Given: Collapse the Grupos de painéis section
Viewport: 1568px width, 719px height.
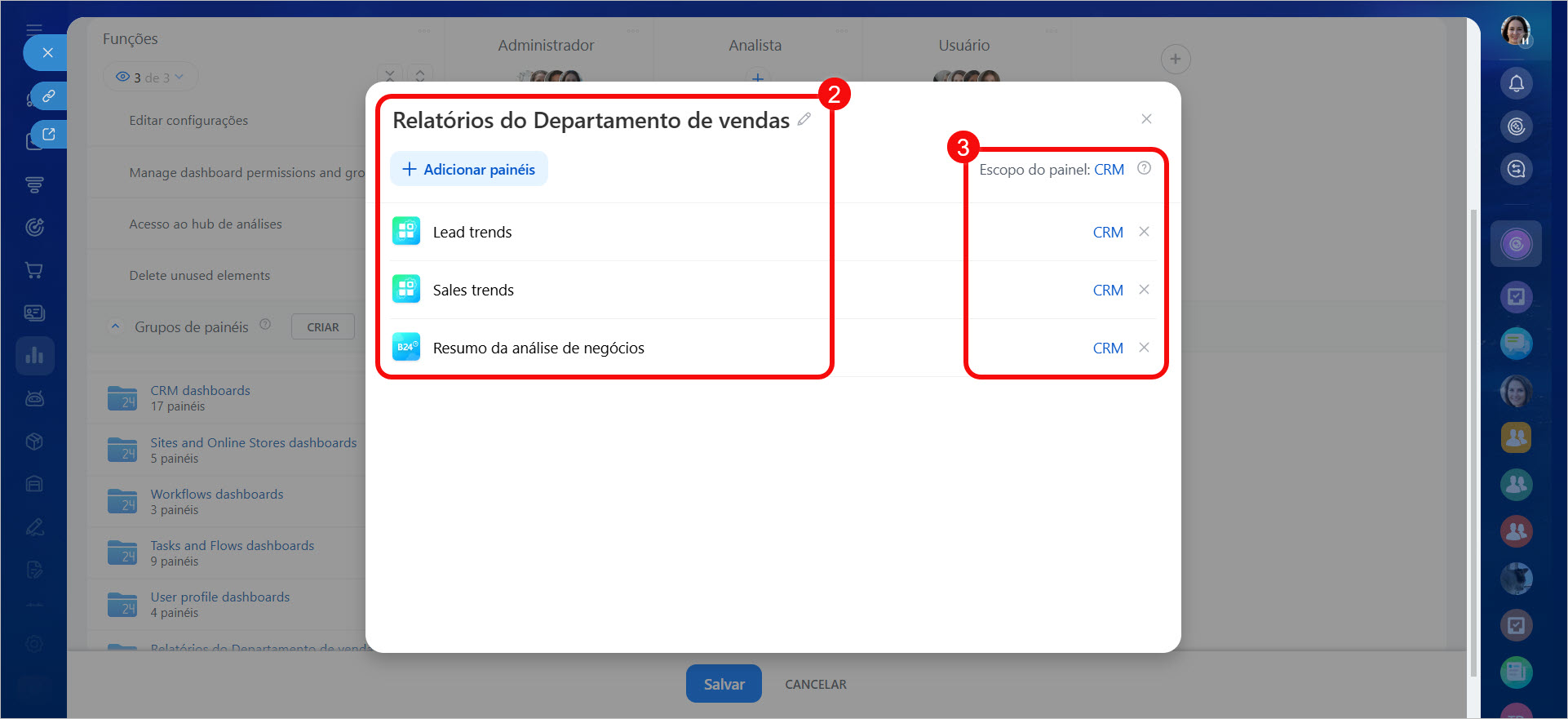Looking at the screenshot, I should pyautogui.click(x=115, y=326).
